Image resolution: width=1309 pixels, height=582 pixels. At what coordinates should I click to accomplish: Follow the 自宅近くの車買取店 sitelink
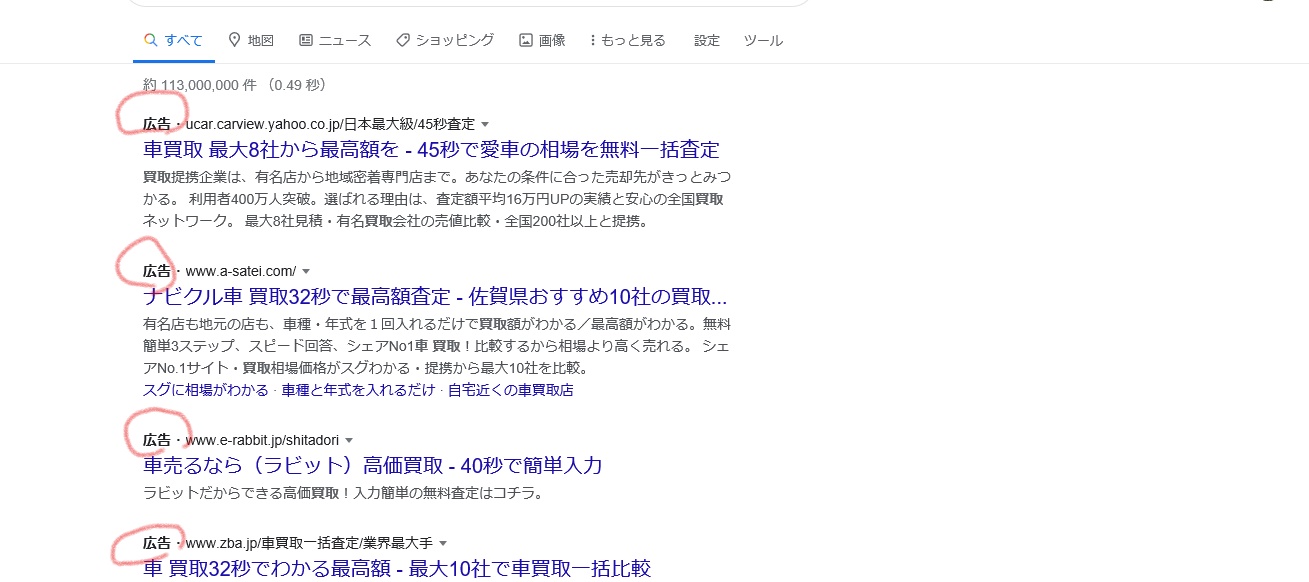[x=510, y=390]
